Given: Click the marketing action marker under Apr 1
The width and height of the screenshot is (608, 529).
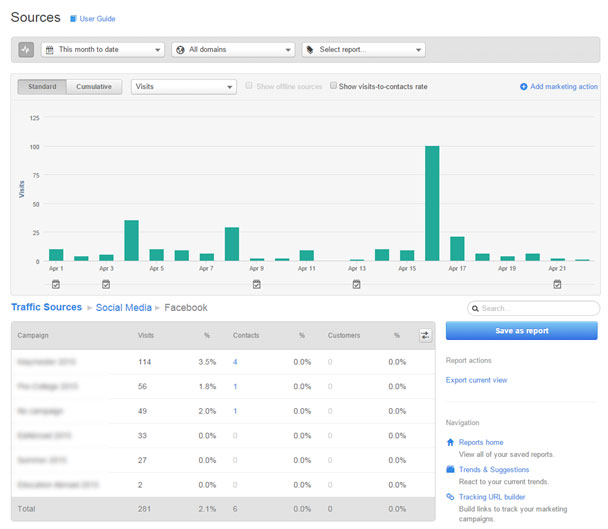Looking at the screenshot, I should [56, 285].
